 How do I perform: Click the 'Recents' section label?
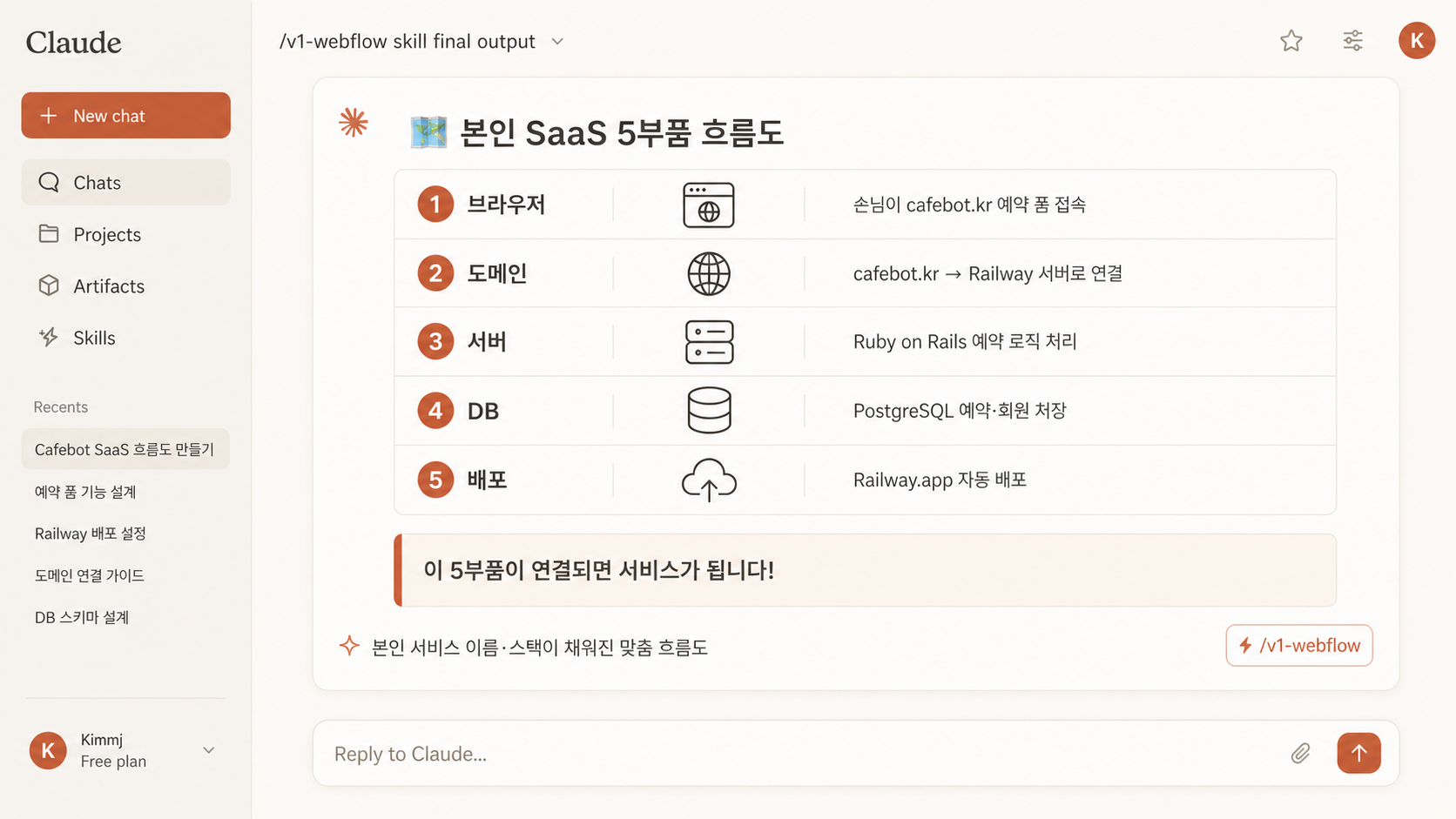(x=60, y=406)
